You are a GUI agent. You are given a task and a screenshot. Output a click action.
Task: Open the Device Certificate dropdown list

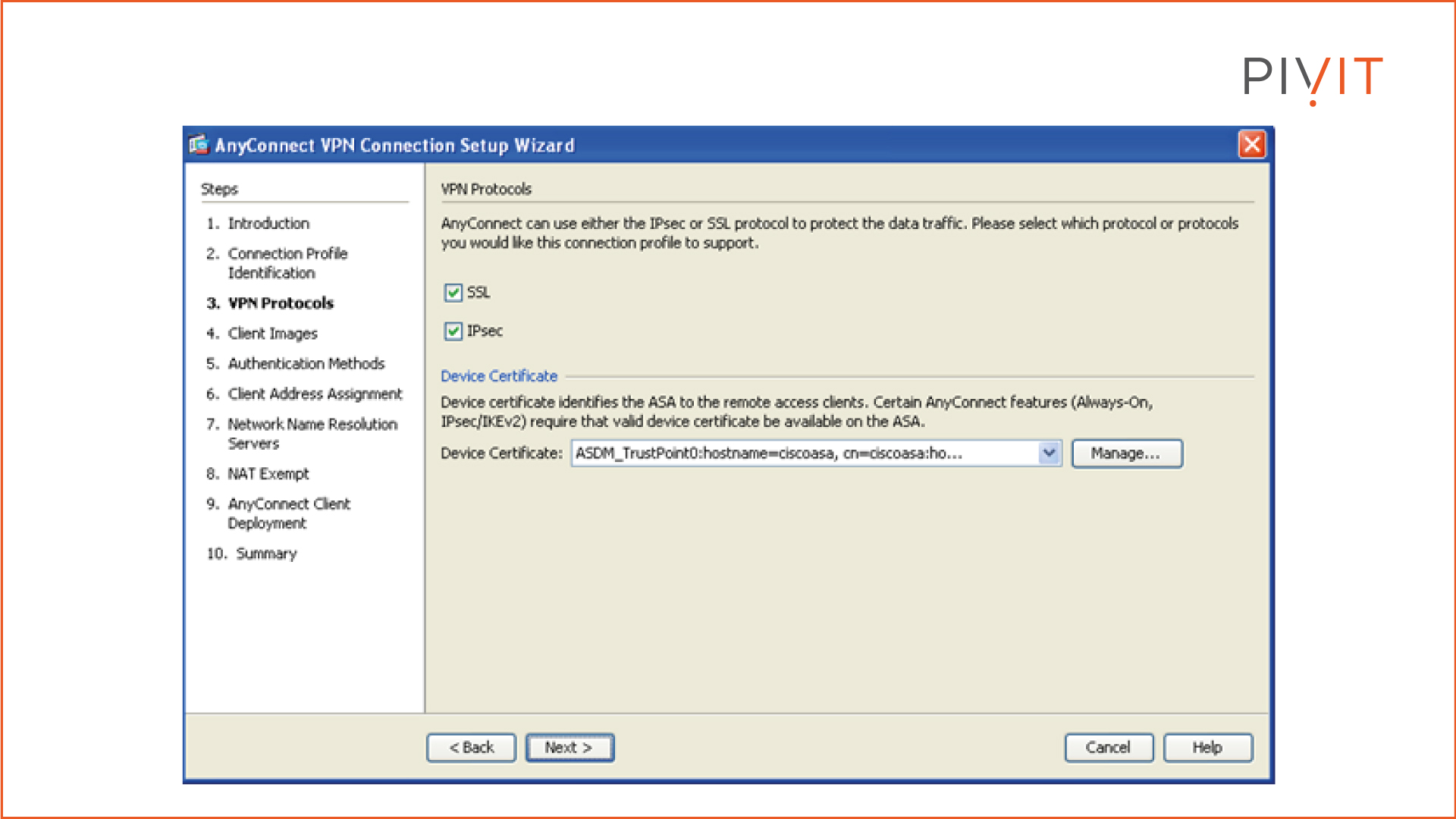1050,453
